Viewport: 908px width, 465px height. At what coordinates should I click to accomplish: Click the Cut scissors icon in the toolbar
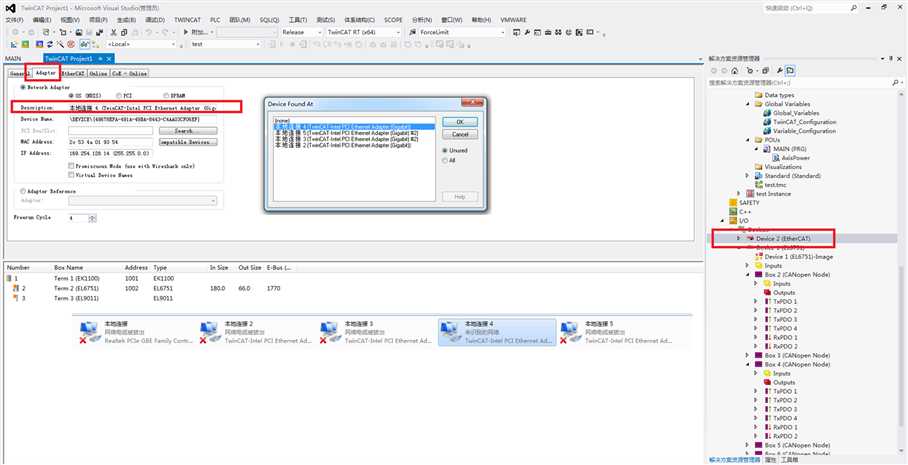[114, 32]
